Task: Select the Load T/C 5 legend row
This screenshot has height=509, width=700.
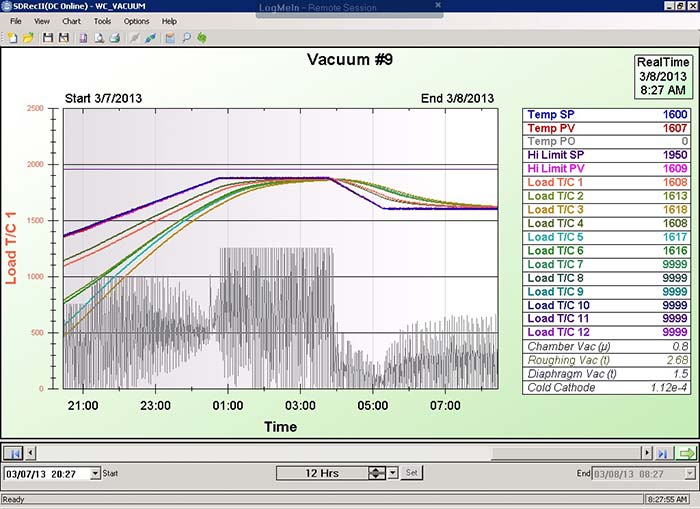Action: coord(606,237)
